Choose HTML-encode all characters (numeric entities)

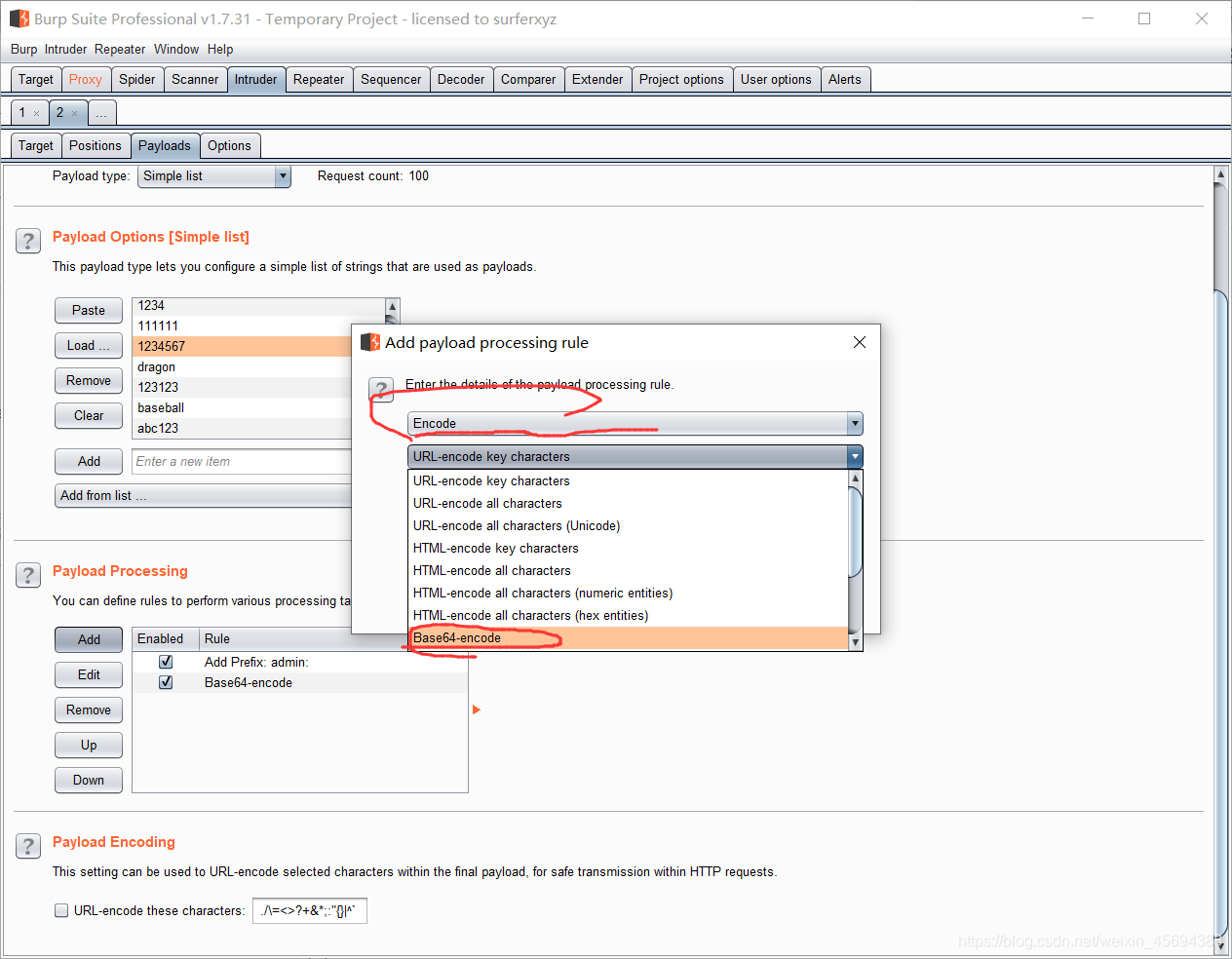[628, 594]
